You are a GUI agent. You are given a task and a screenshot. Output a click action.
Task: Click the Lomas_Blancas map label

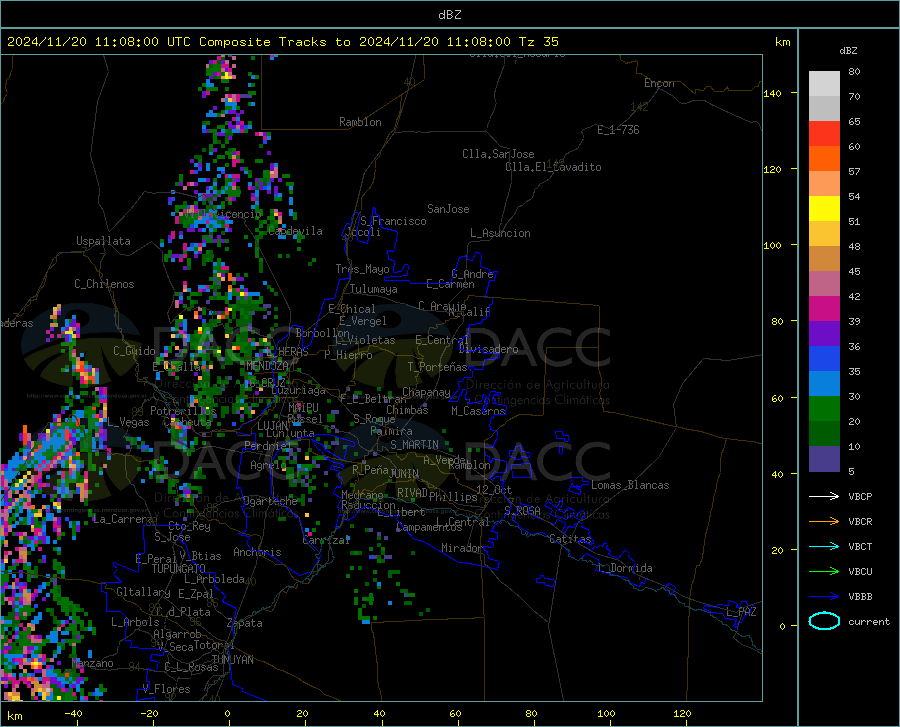pyautogui.click(x=630, y=485)
